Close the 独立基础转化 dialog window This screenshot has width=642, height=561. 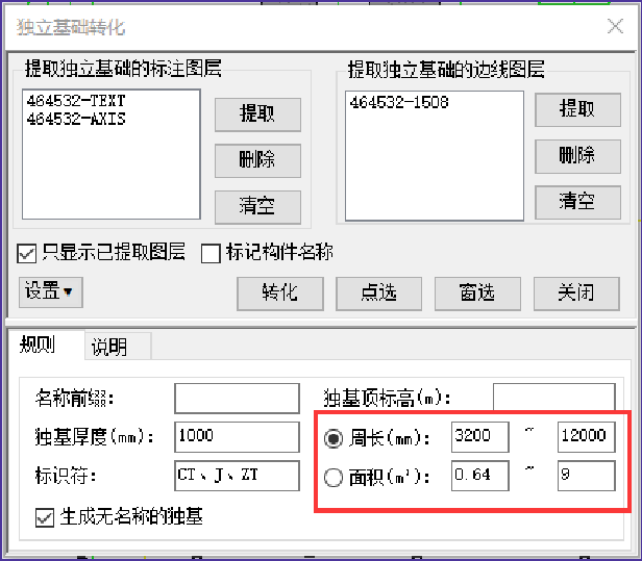(614, 27)
